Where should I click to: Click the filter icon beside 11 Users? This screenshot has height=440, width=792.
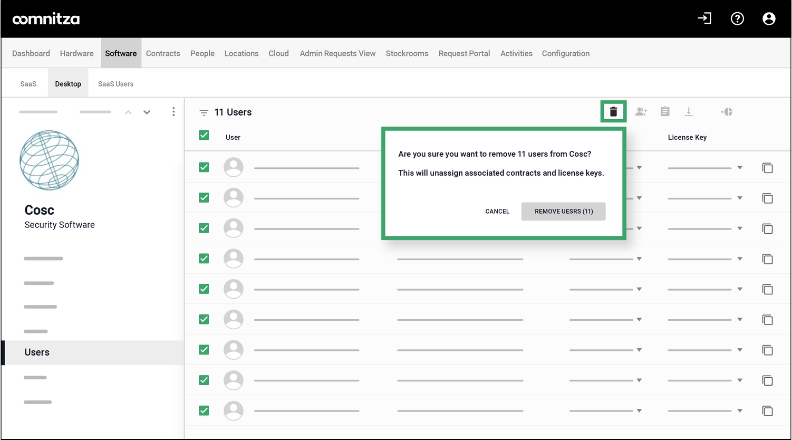[203, 113]
